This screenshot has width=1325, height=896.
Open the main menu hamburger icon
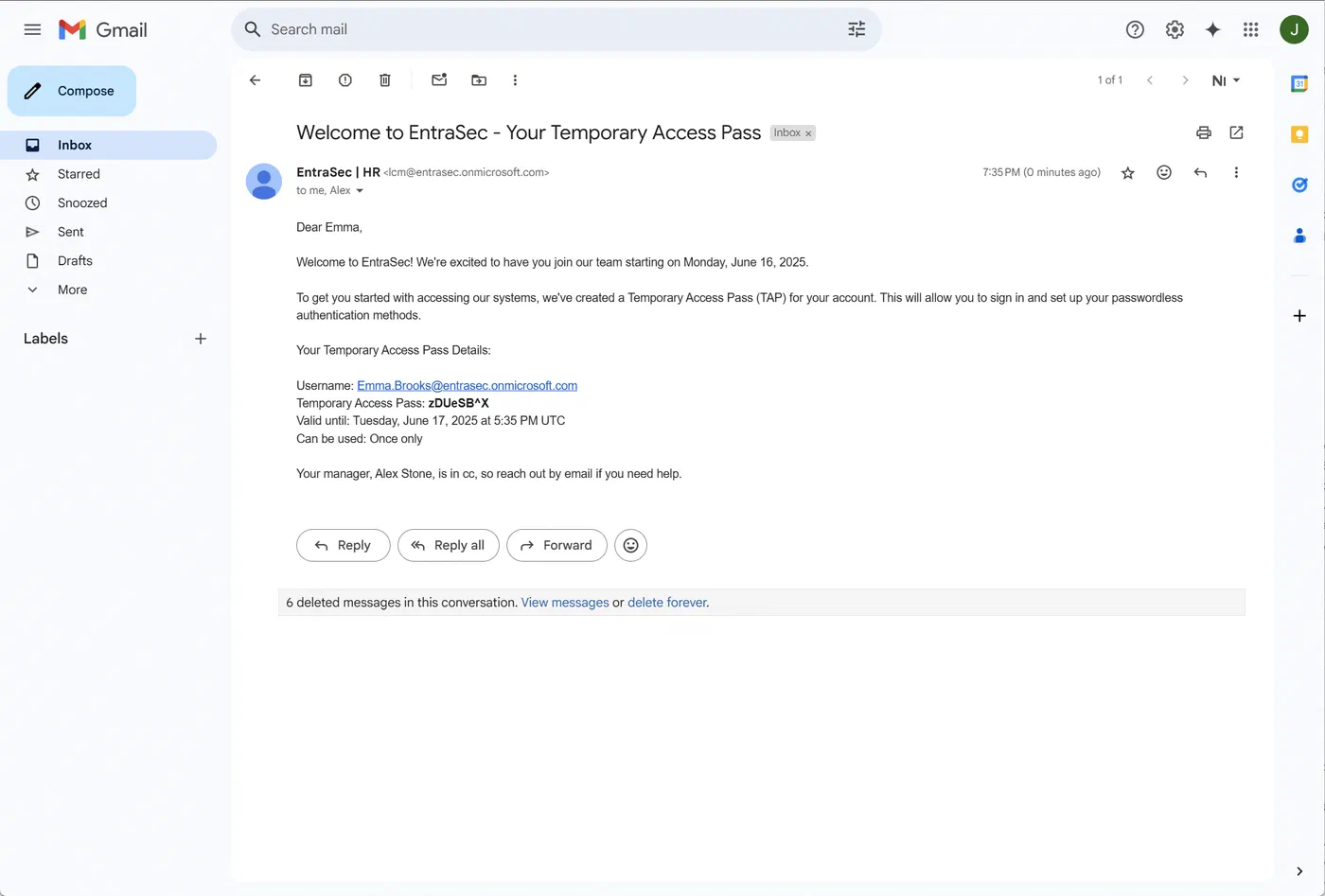(x=32, y=29)
